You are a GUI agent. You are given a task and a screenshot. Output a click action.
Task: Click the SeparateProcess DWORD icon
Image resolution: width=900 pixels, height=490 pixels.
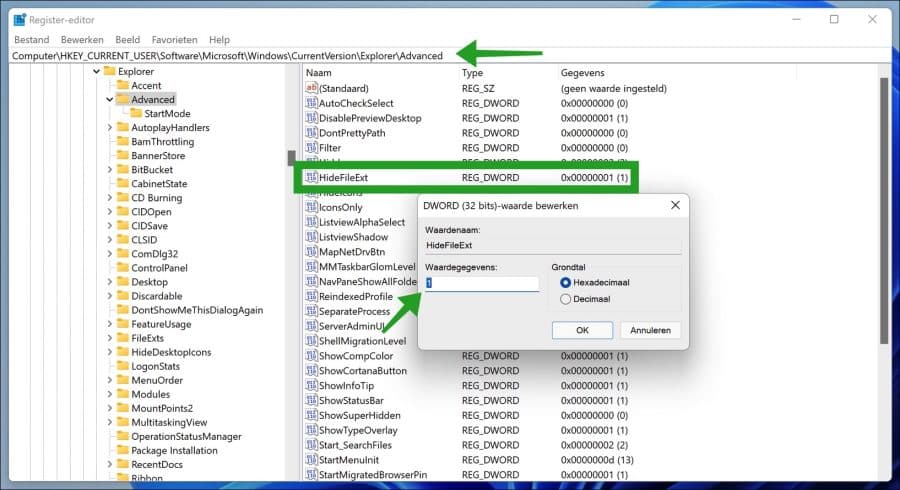[x=312, y=311]
